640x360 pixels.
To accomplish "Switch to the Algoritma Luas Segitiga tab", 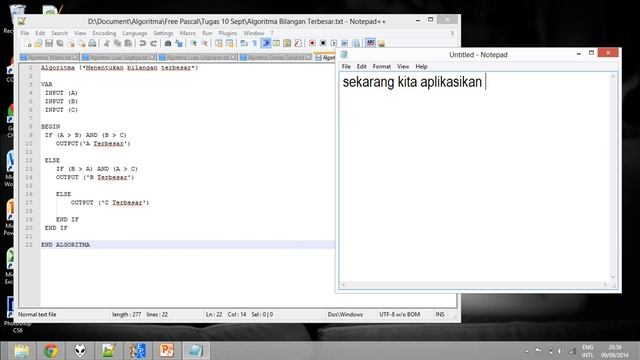I will click(x=118, y=58).
